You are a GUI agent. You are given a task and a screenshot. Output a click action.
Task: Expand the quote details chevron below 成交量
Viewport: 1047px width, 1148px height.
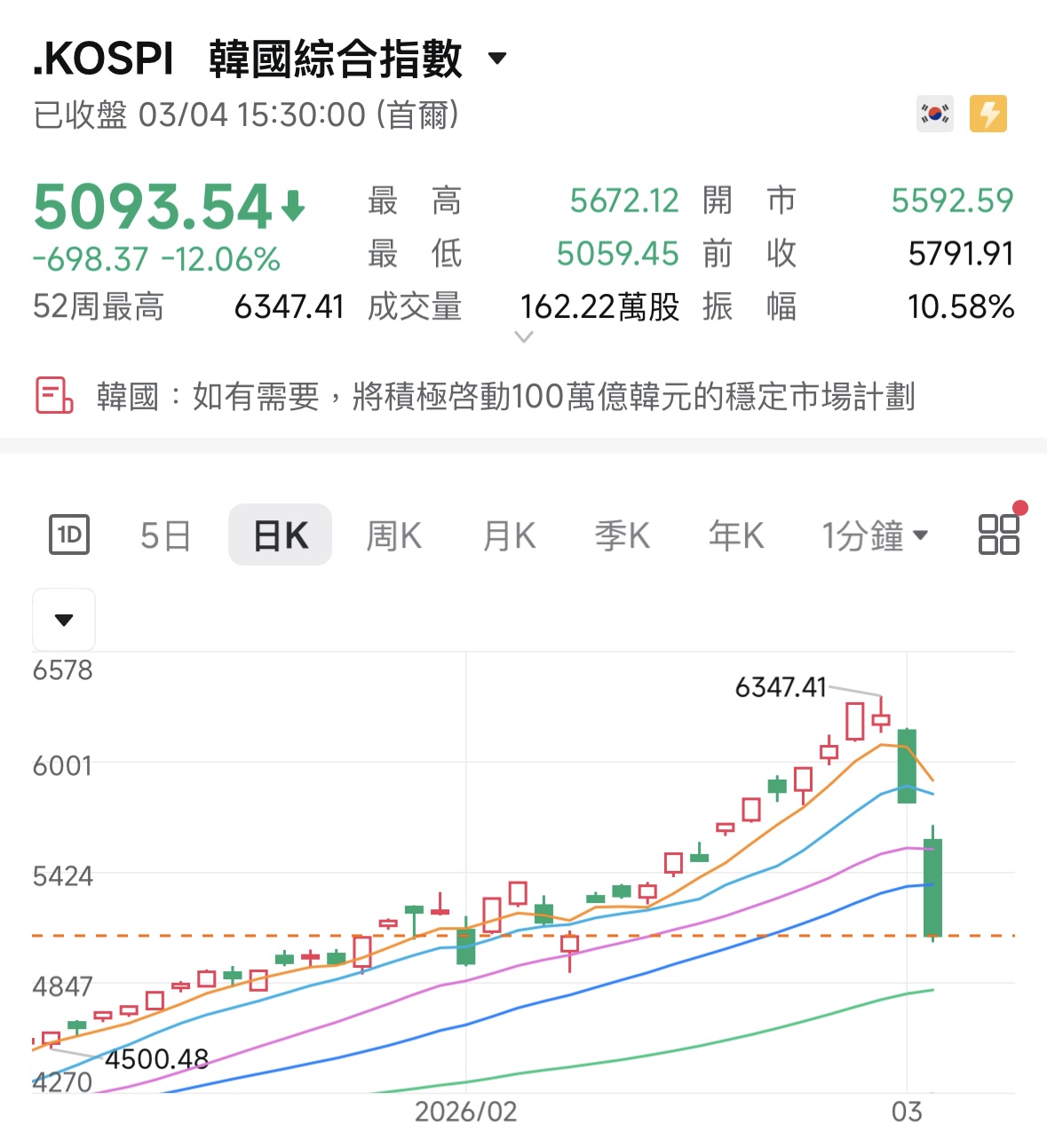coord(525,337)
